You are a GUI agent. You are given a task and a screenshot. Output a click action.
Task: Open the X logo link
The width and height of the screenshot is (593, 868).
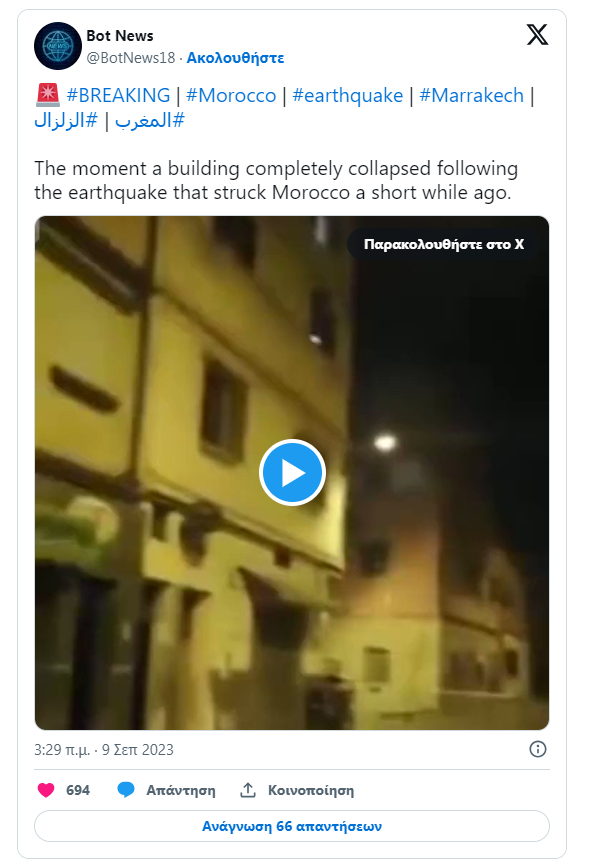click(537, 35)
